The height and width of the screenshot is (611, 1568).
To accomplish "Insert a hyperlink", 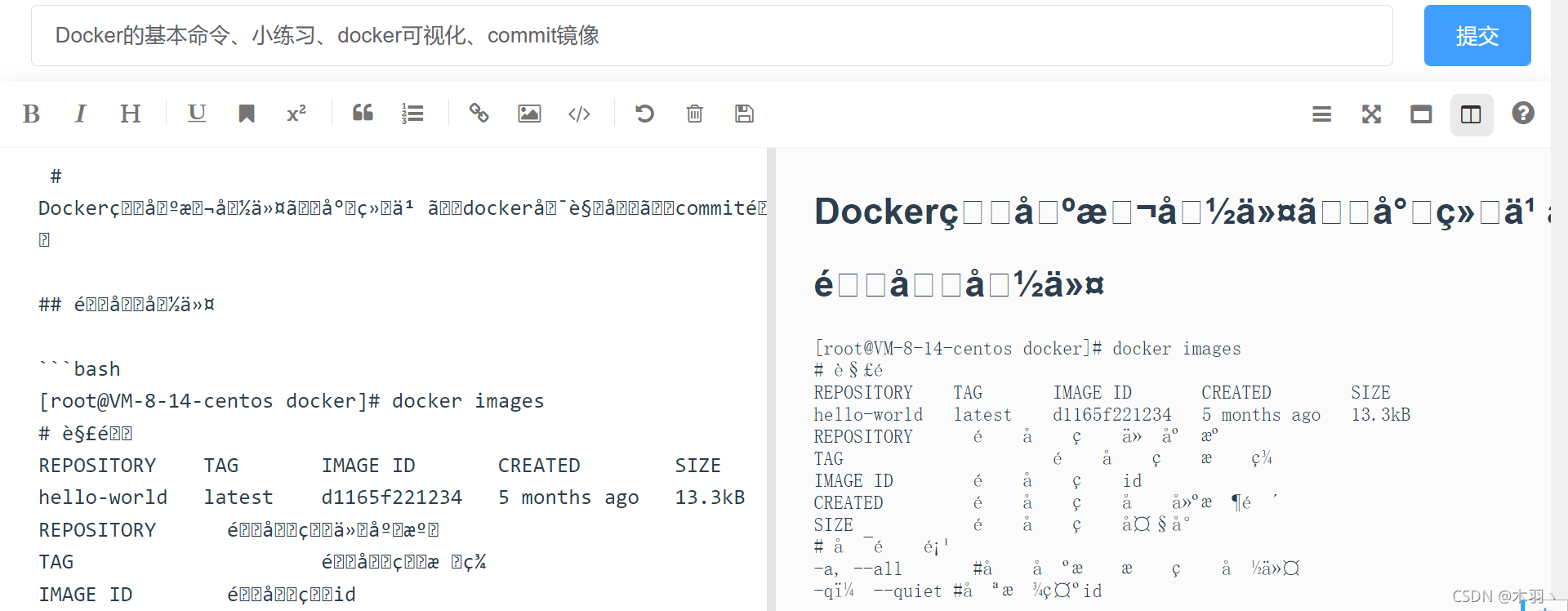I will tap(479, 114).
